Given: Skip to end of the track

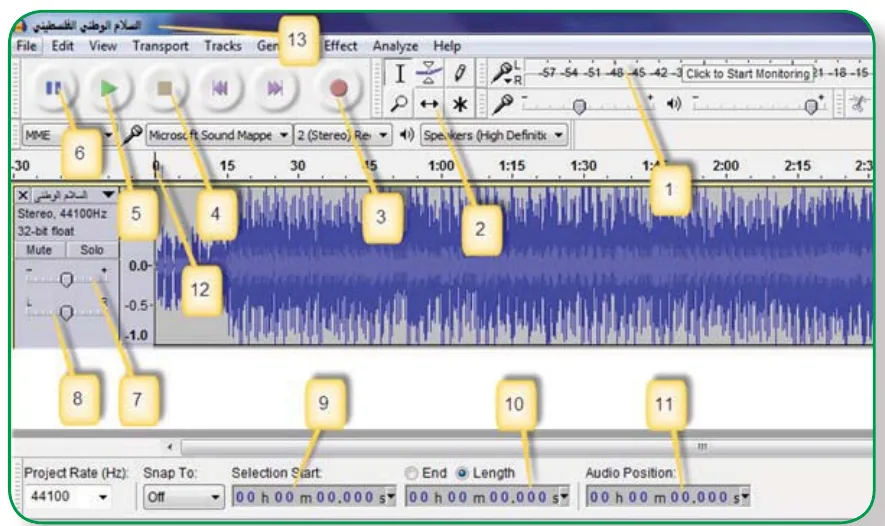Looking at the screenshot, I should point(275,88).
